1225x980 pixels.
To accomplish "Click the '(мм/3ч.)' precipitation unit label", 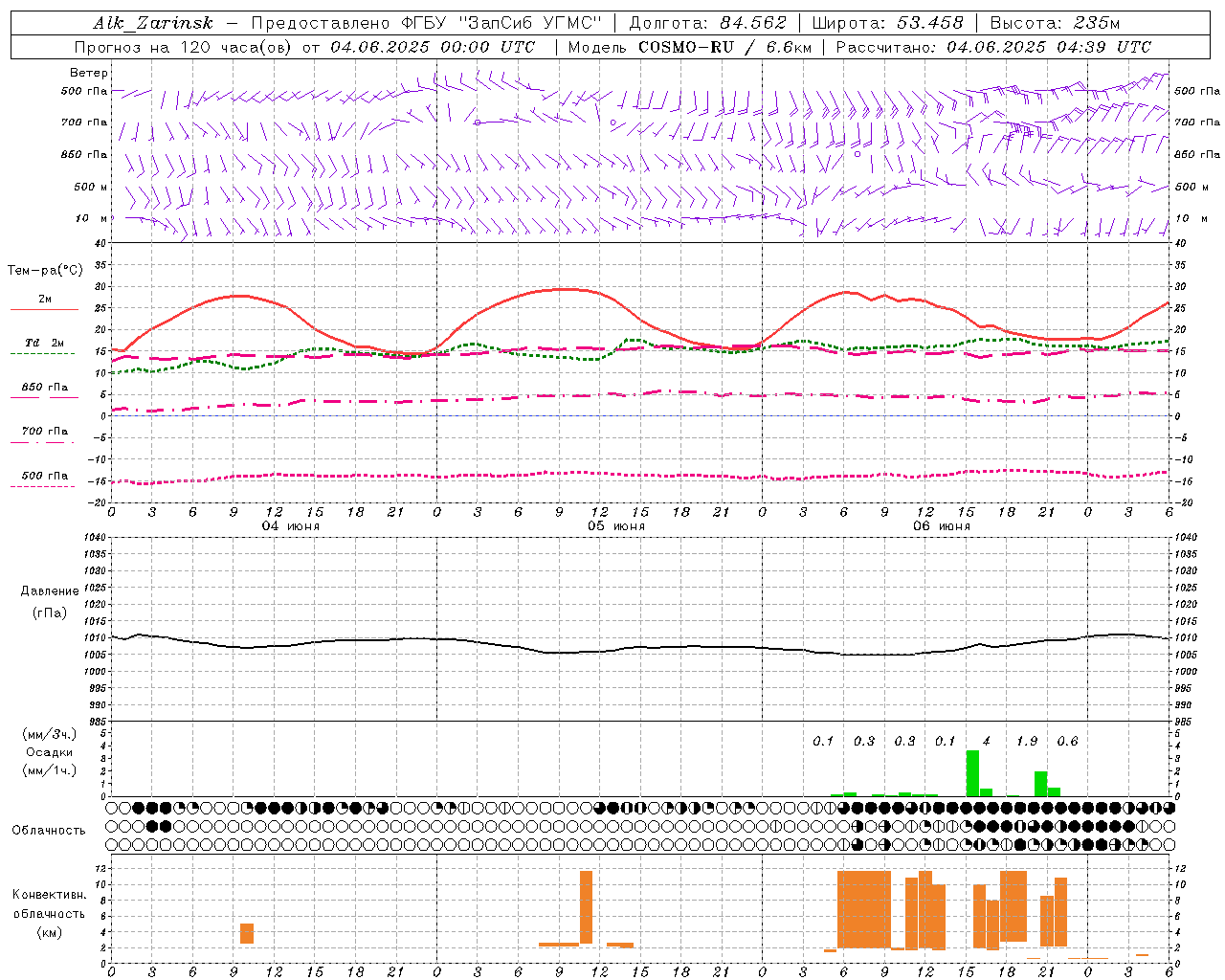I will click(x=50, y=735).
